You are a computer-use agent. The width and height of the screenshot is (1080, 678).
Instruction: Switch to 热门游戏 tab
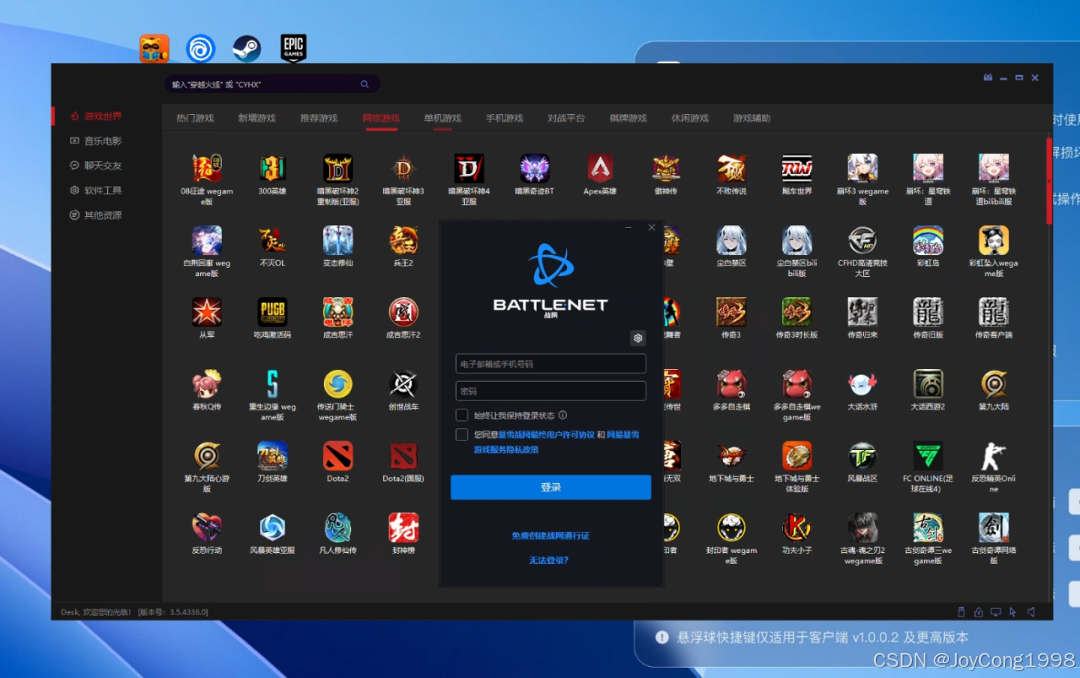coord(195,119)
